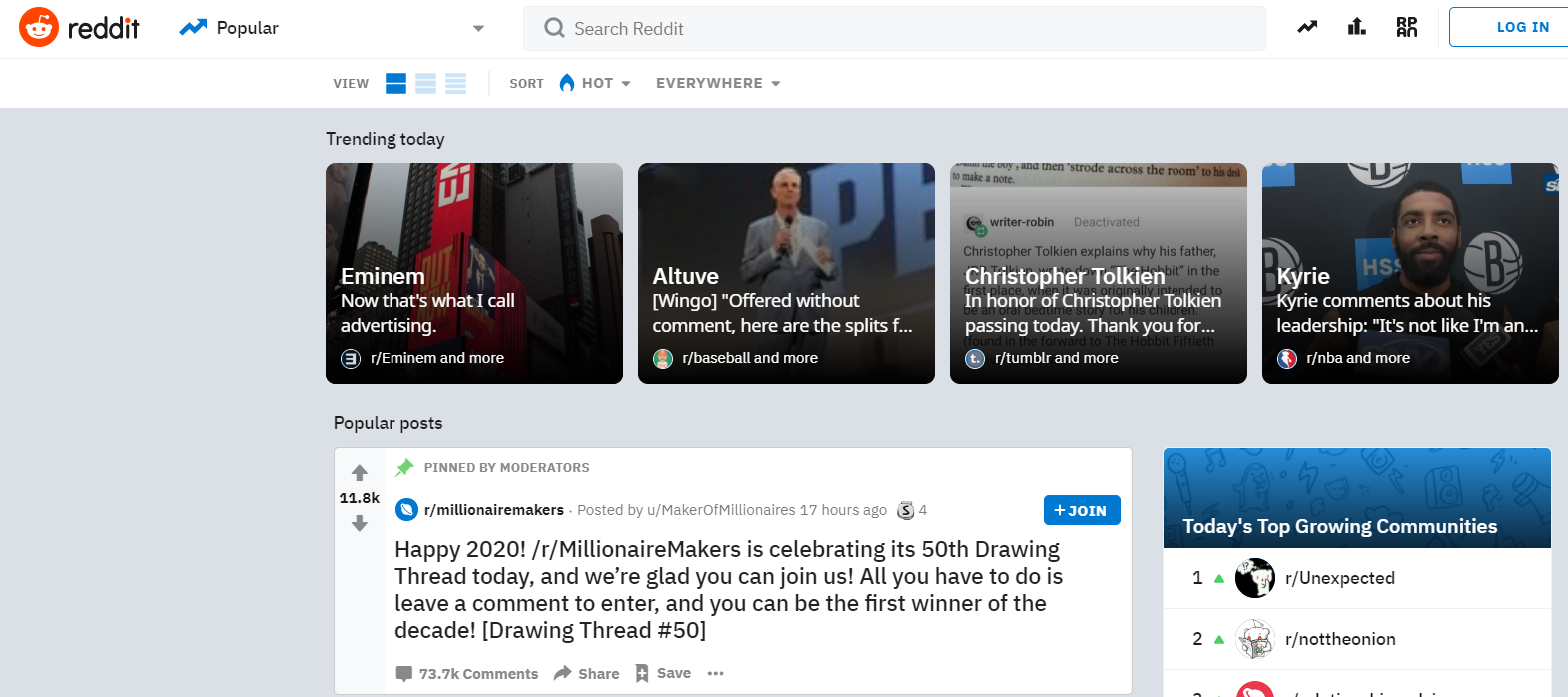Open r/Unexpected in Top Growing Communities

pos(1339,578)
